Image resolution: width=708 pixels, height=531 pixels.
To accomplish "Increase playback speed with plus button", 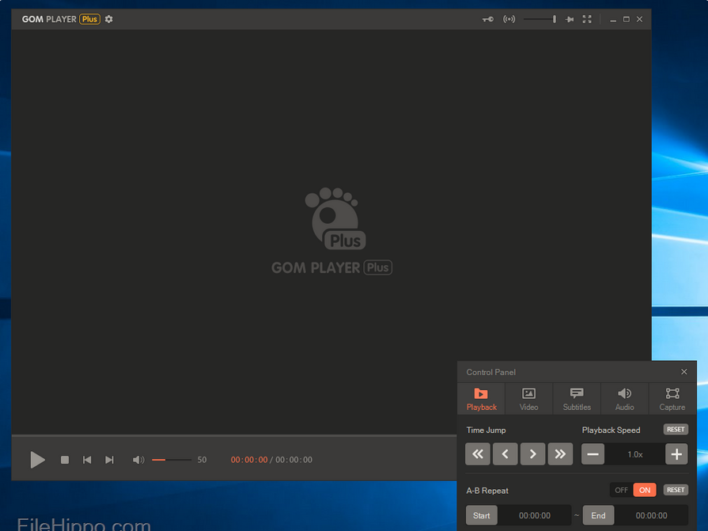I will (676, 454).
